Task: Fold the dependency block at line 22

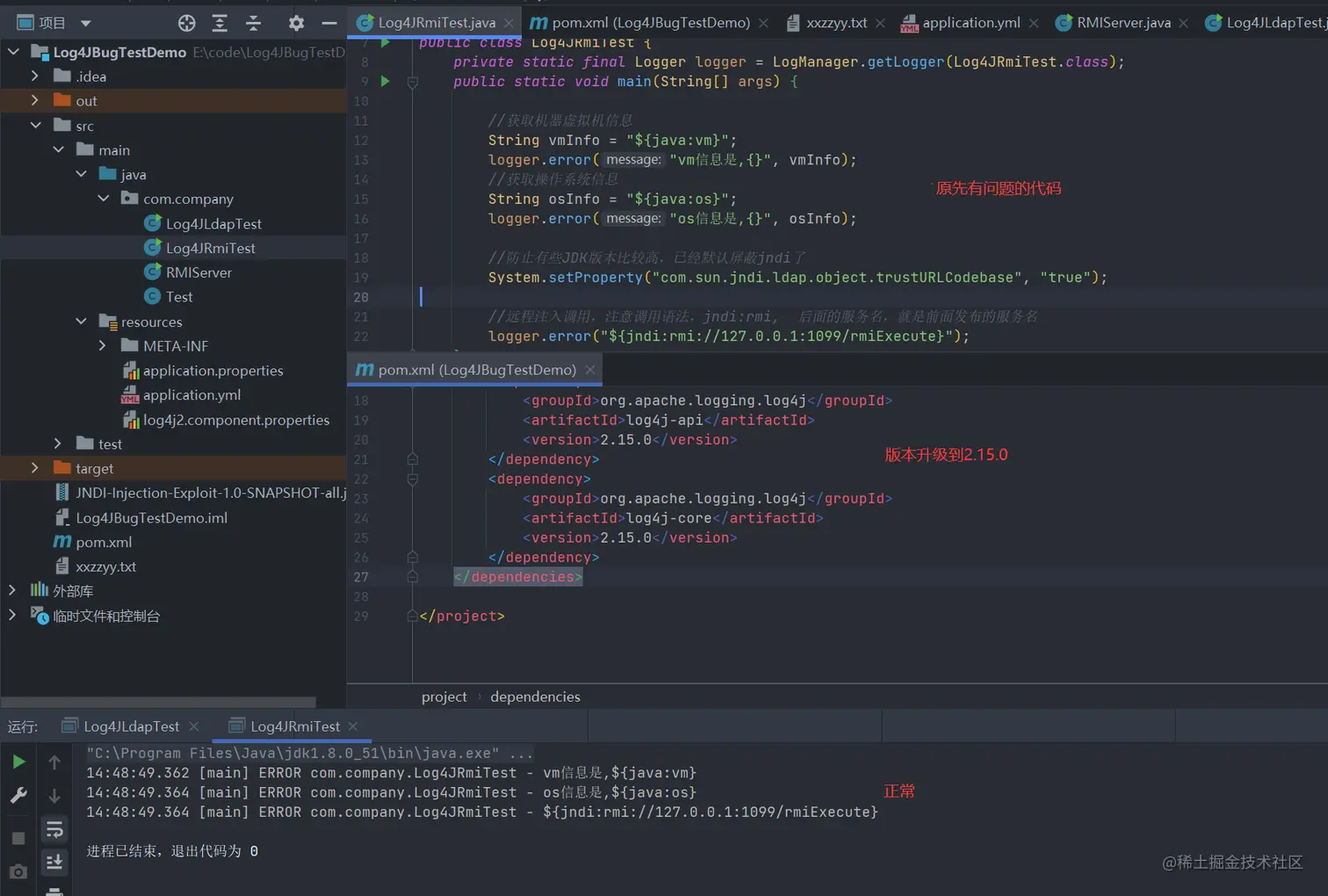Action: coord(412,479)
